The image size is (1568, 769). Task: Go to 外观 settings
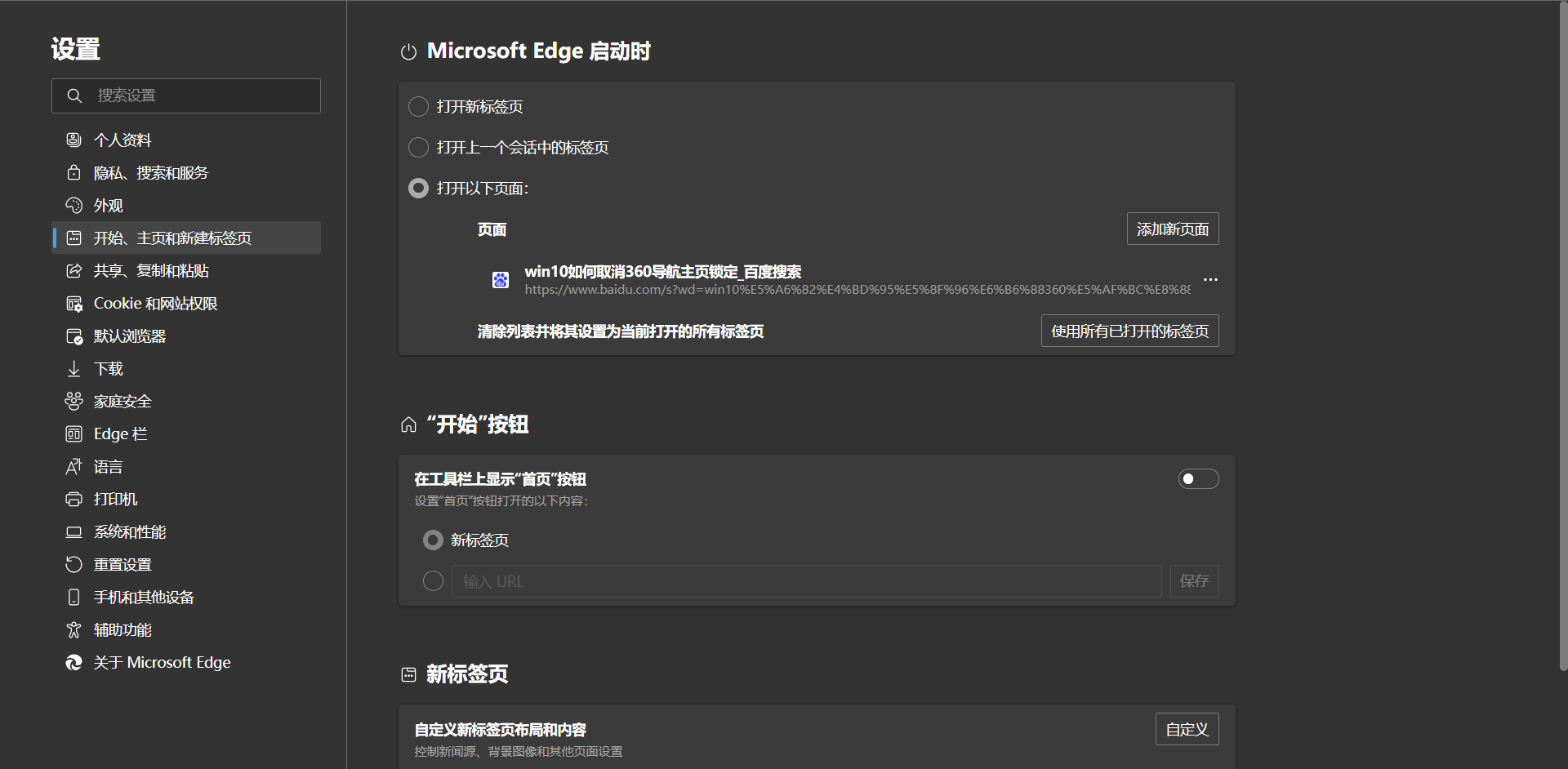(x=186, y=205)
